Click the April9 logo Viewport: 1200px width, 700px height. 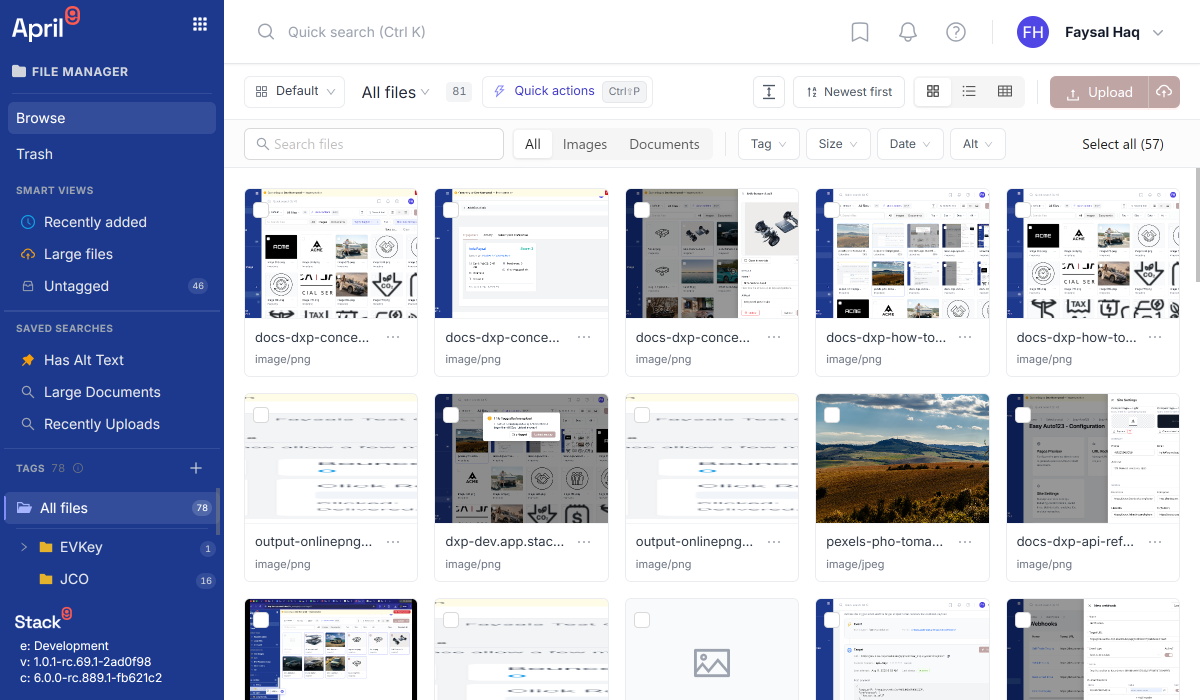coord(45,24)
